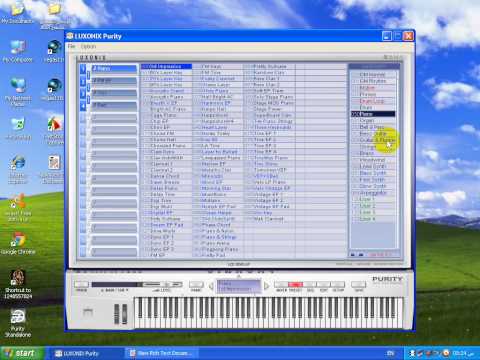Open the SETUP page button
The image size is (480, 360).
coord(337,284)
